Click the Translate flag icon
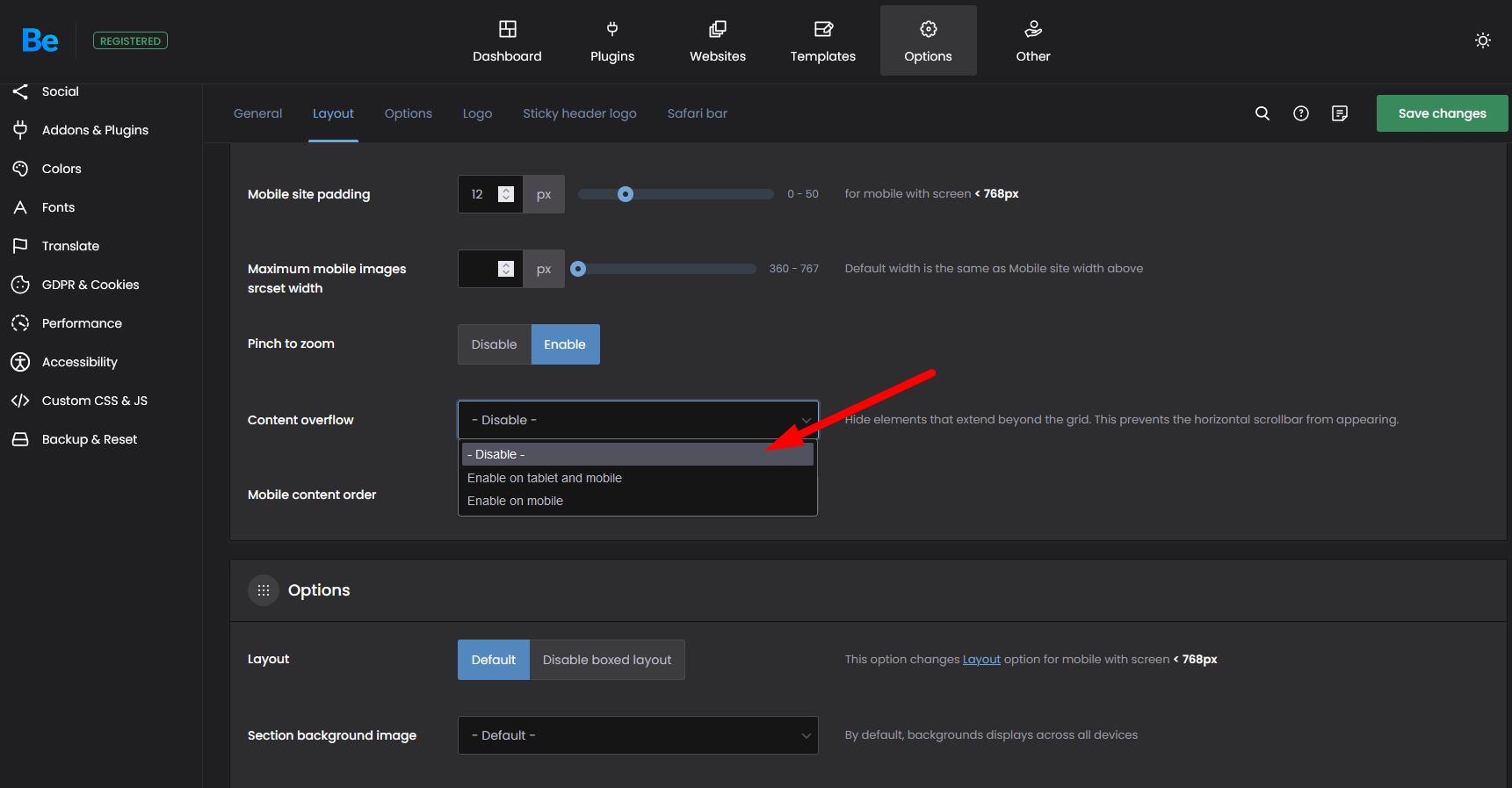The width and height of the screenshot is (1512, 788). click(20, 246)
